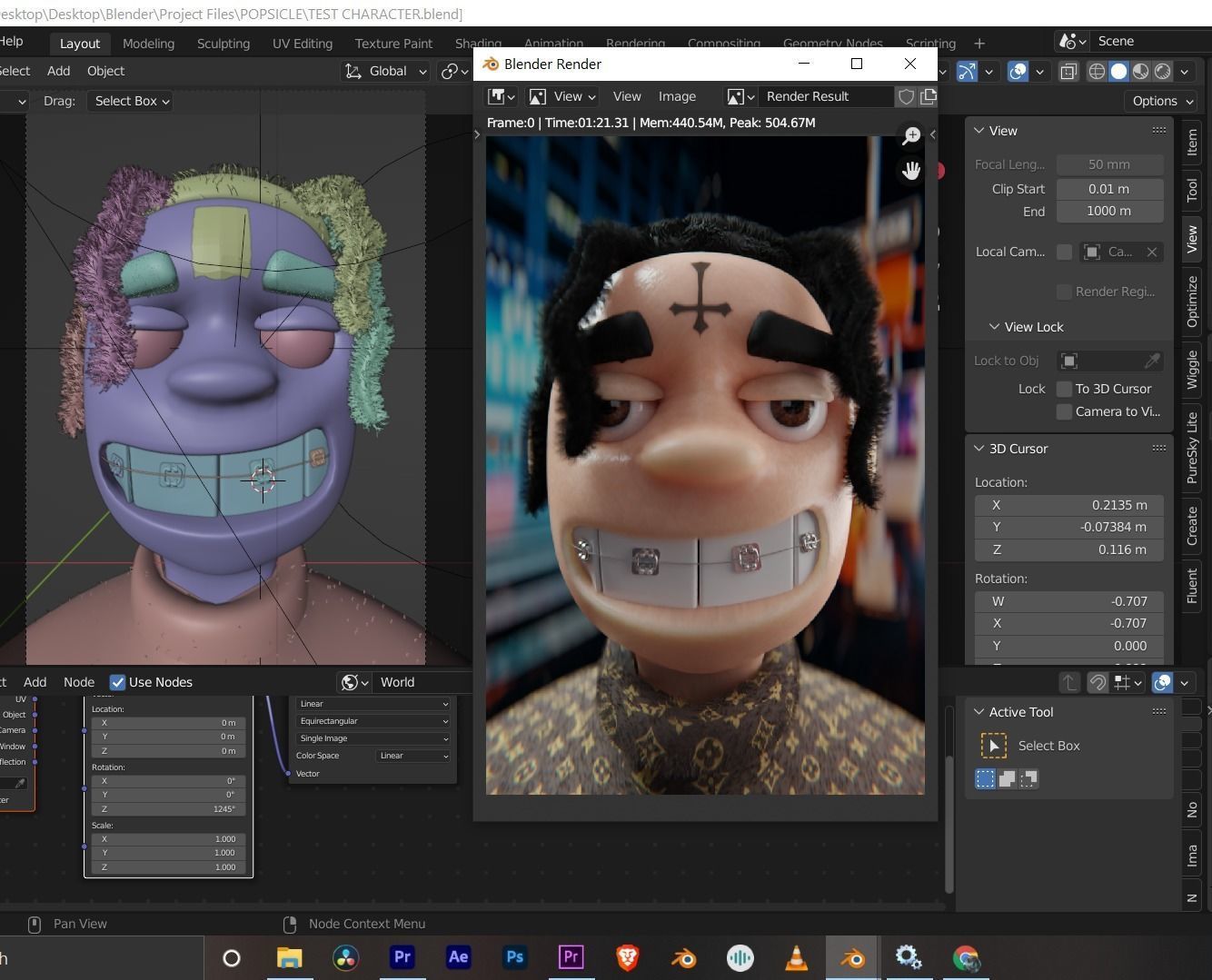Image resolution: width=1212 pixels, height=980 pixels.
Task: Add a new workspace with plus icon
Action: click(979, 43)
